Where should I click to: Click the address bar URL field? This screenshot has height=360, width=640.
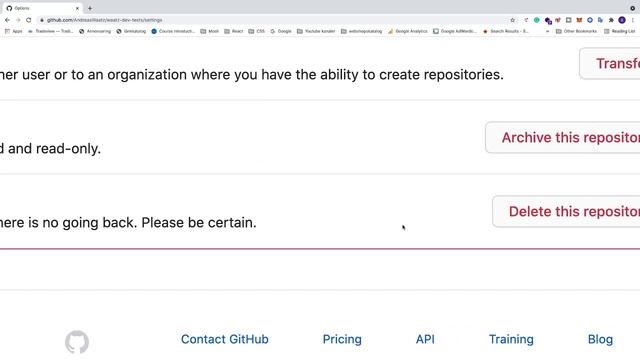273,20
